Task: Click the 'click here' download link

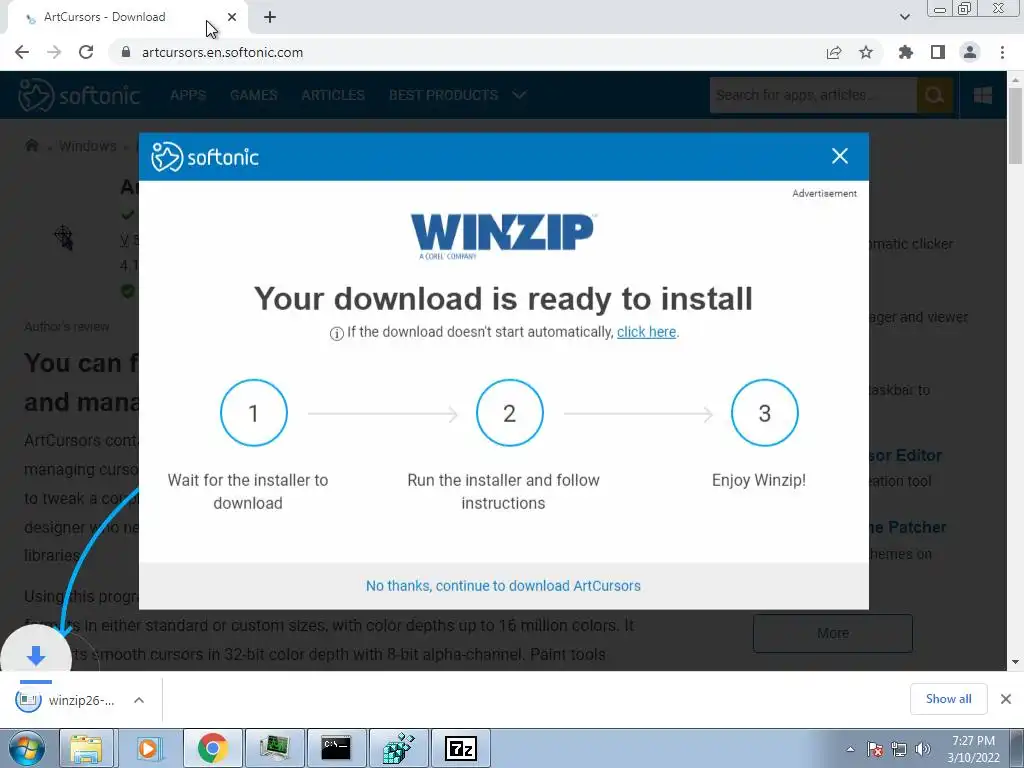Action: pyautogui.click(x=647, y=332)
